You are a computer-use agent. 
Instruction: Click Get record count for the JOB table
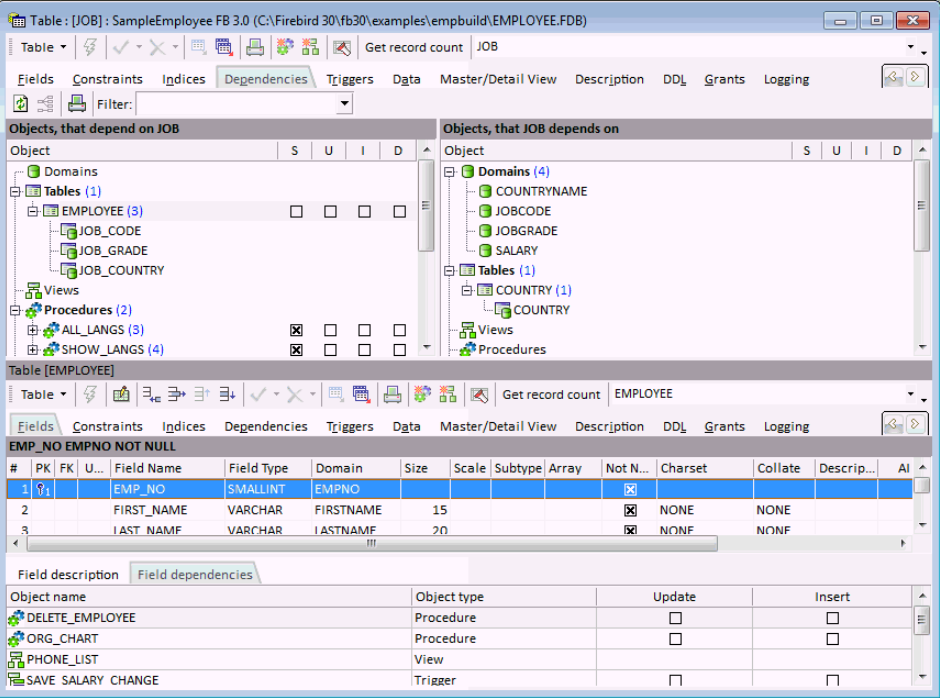pos(413,47)
